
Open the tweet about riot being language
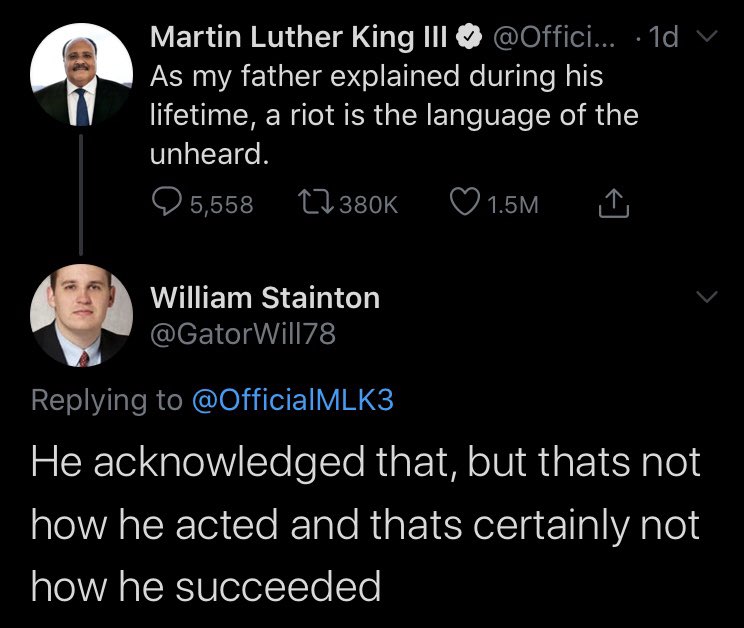(x=394, y=115)
